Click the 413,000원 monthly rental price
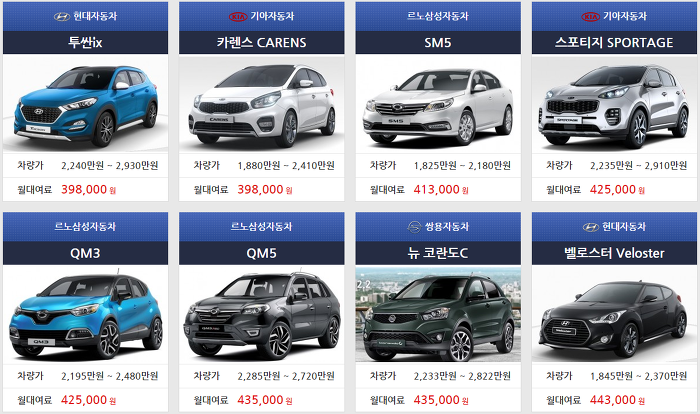Screen dimensions: 700x414 (x=441, y=189)
